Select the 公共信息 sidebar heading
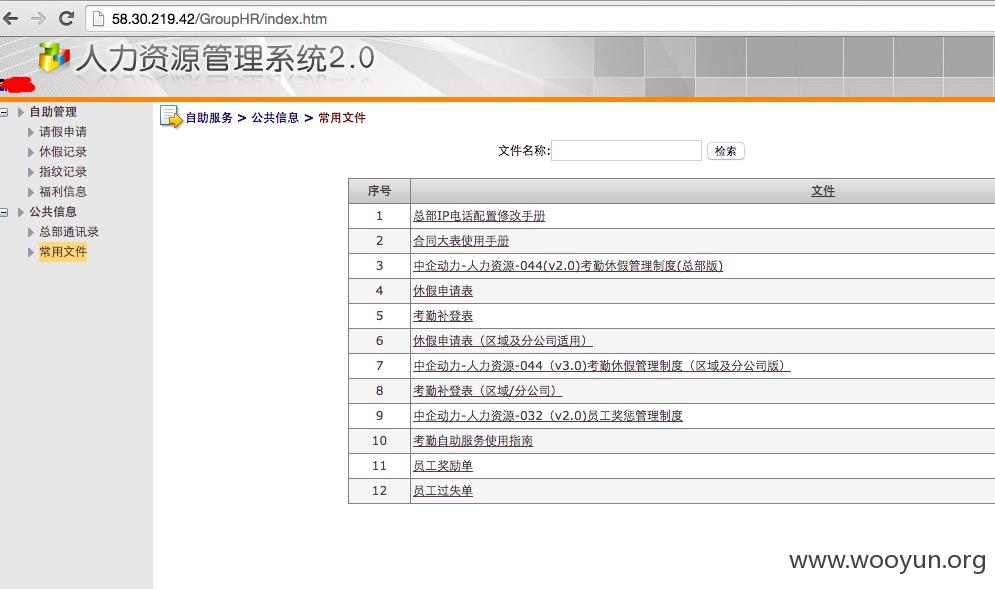 [x=53, y=212]
